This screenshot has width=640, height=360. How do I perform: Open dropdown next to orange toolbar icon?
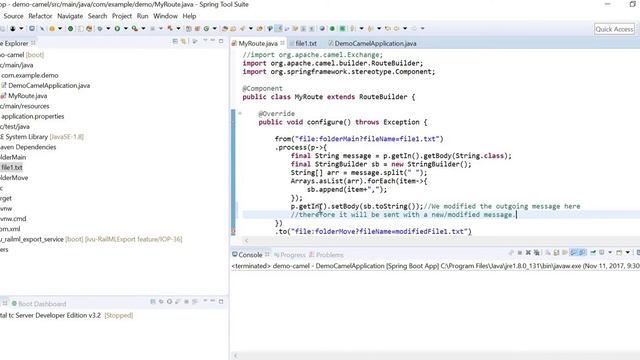[x=60, y=29]
